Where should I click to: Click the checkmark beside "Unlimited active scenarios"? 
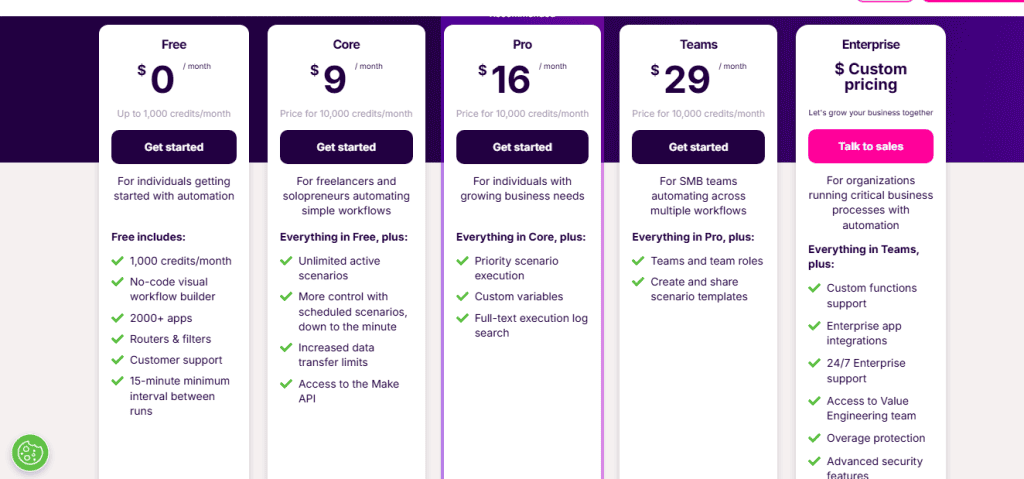tap(286, 261)
